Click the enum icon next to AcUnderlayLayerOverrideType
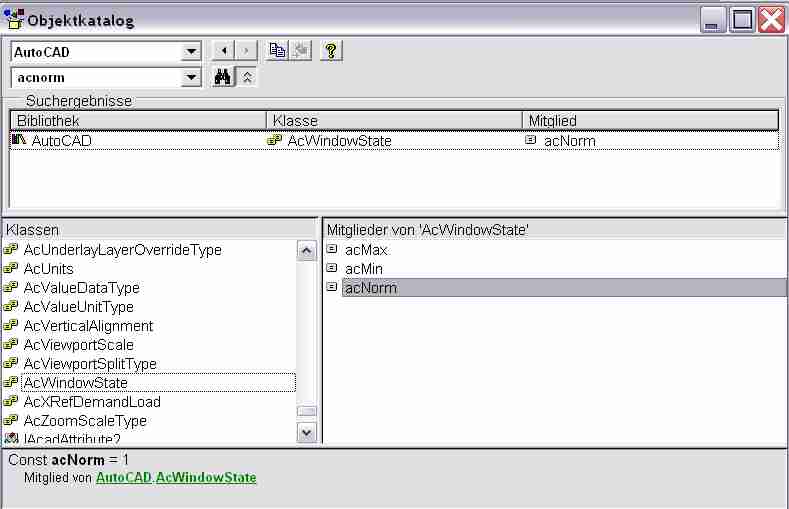This screenshot has height=509, width=789. tap(11, 249)
